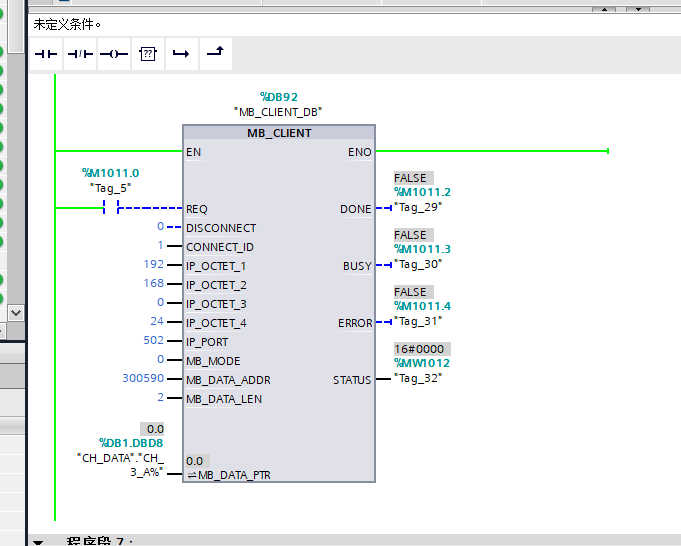This screenshot has width=681, height=546.
Task: Click the MB_DATA_ADDR value 300590
Action: click(143, 380)
